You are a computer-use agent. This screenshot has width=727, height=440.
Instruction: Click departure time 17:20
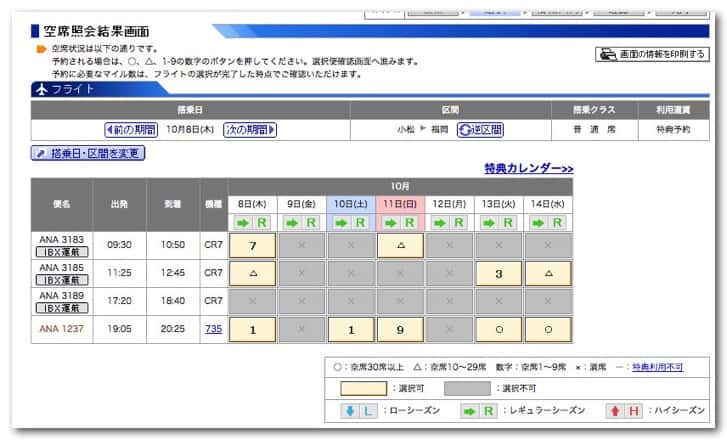[x=119, y=301]
